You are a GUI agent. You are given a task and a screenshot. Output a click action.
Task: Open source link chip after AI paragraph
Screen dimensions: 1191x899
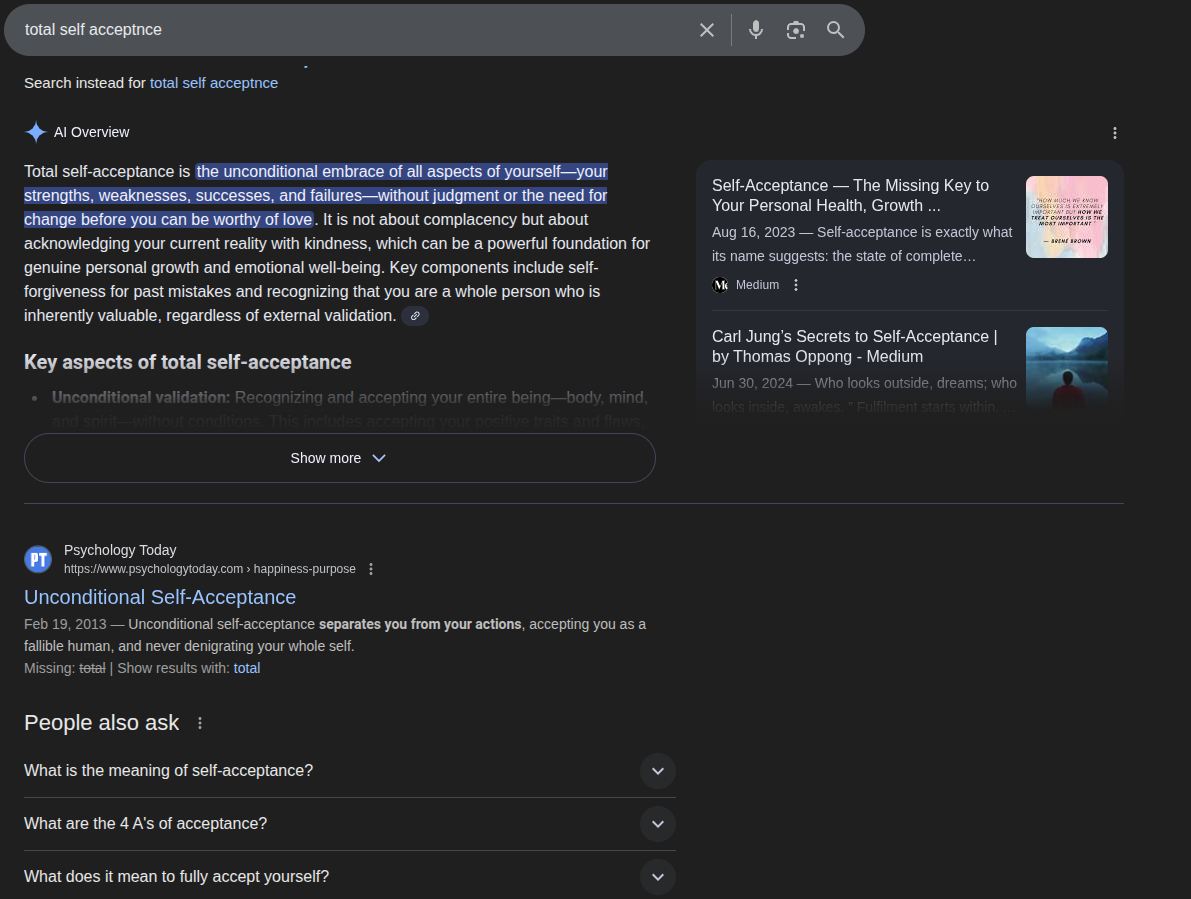click(415, 316)
